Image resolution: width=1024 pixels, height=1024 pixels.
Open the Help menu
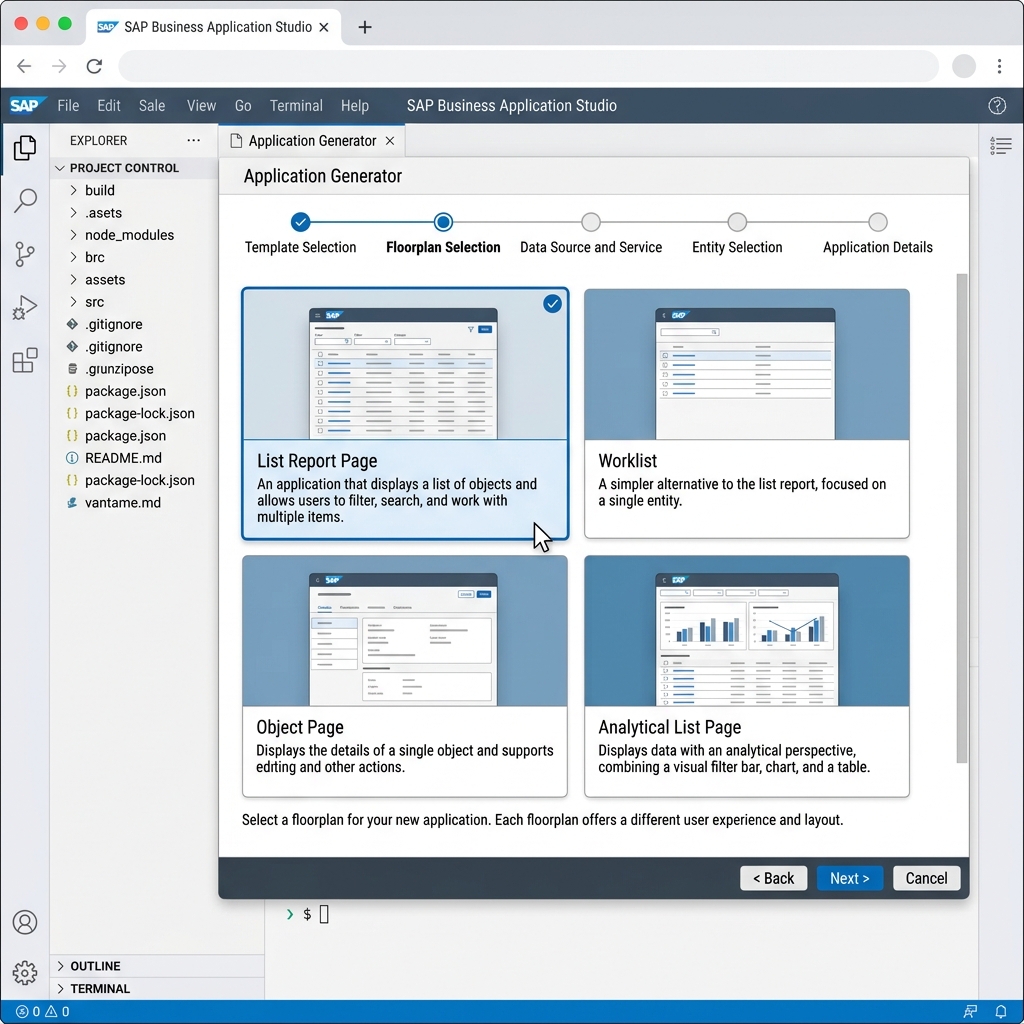[355, 105]
